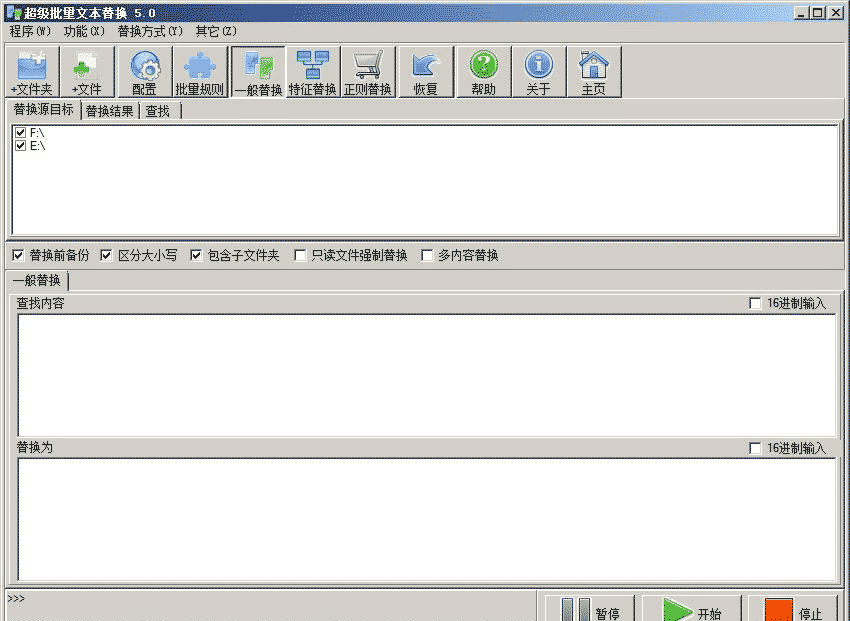Screen dimensions: 850x621
Task: Click the 关于 about icon
Action: point(538,70)
